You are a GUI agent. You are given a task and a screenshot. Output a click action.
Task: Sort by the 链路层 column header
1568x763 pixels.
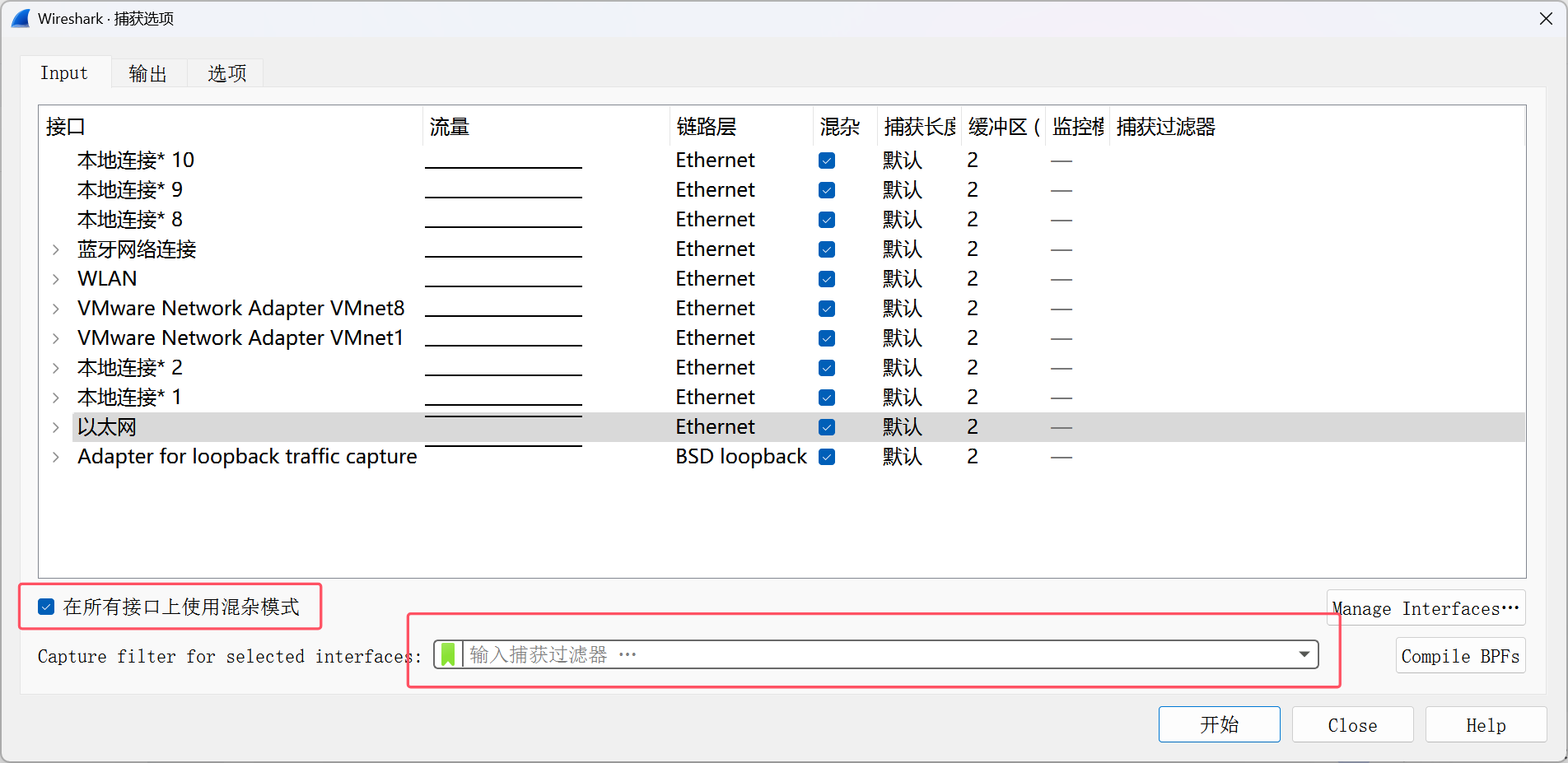click(x=741, y=127)
